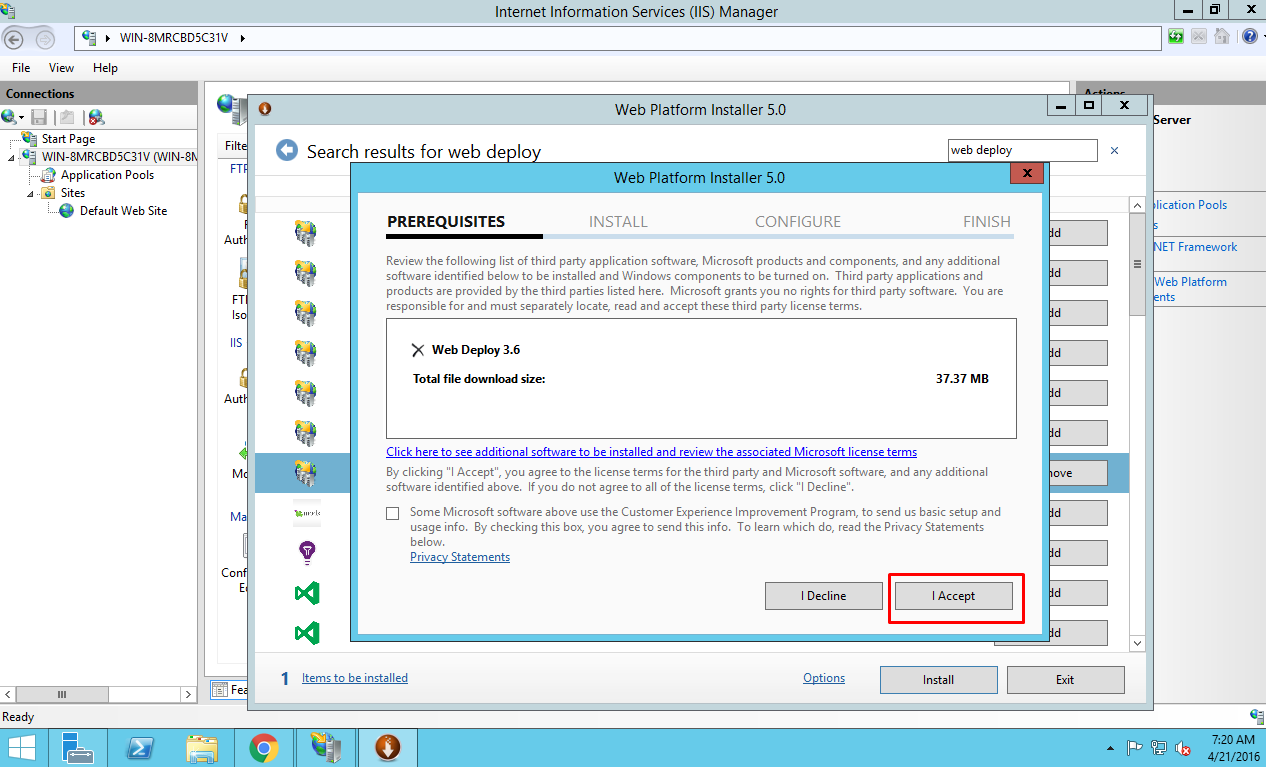
Task: Open Google Chrome from the taskbar
Action: [x=264, y=748]
